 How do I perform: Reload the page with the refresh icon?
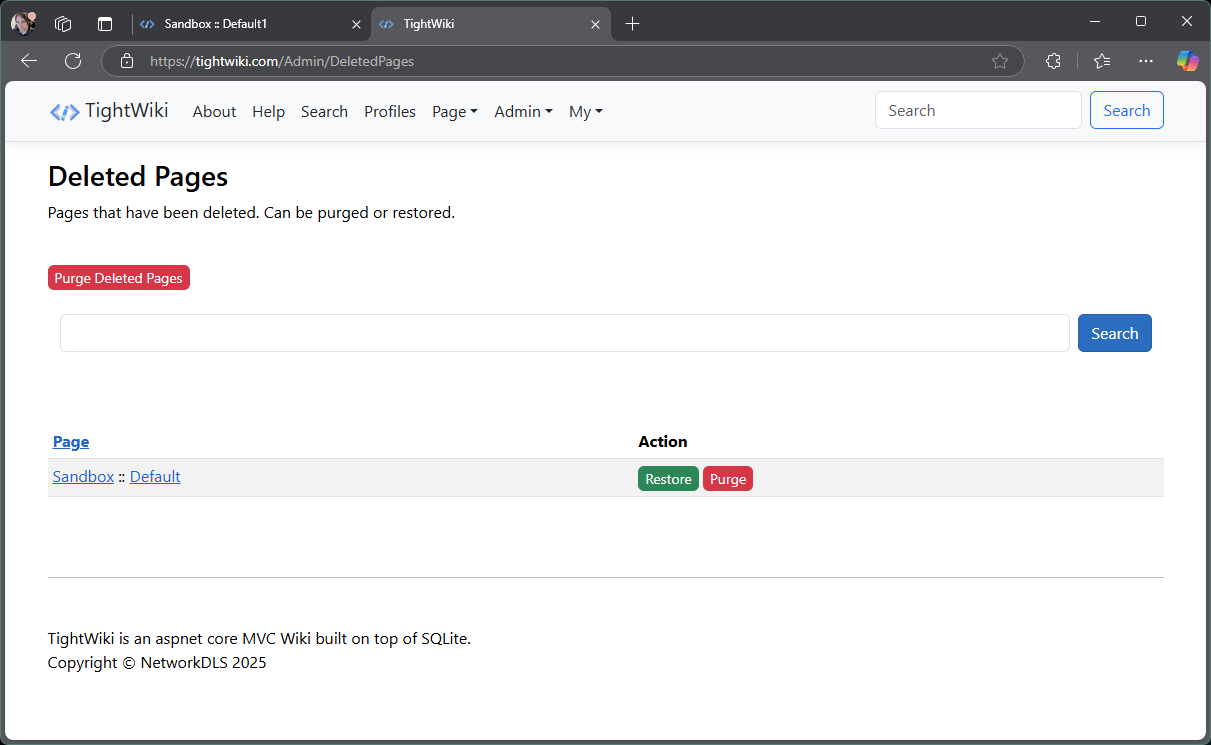pyautogui.click(x=73, y=61)
